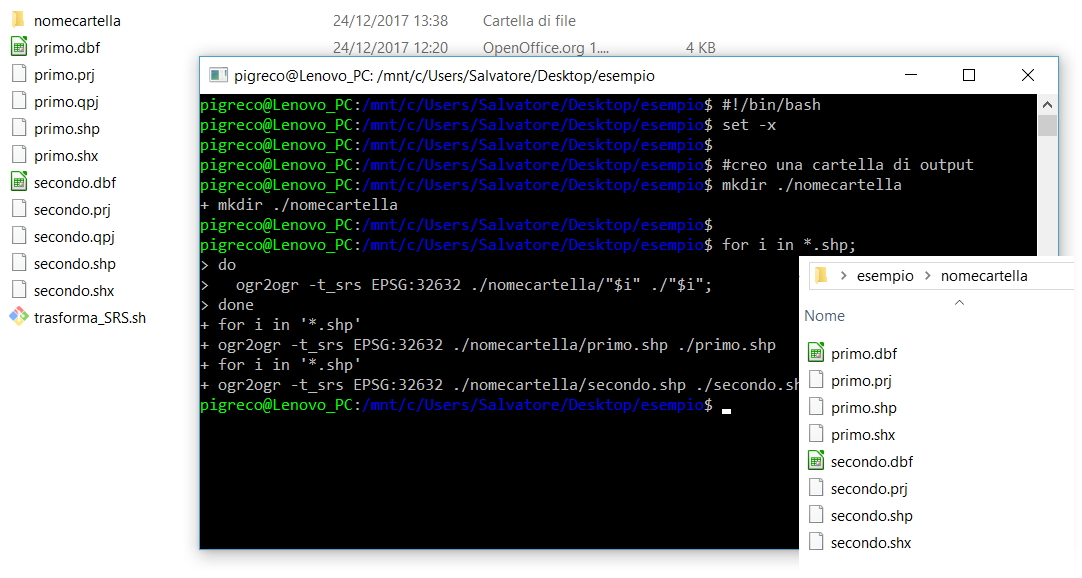Select primo.shp file in left list

66,128
